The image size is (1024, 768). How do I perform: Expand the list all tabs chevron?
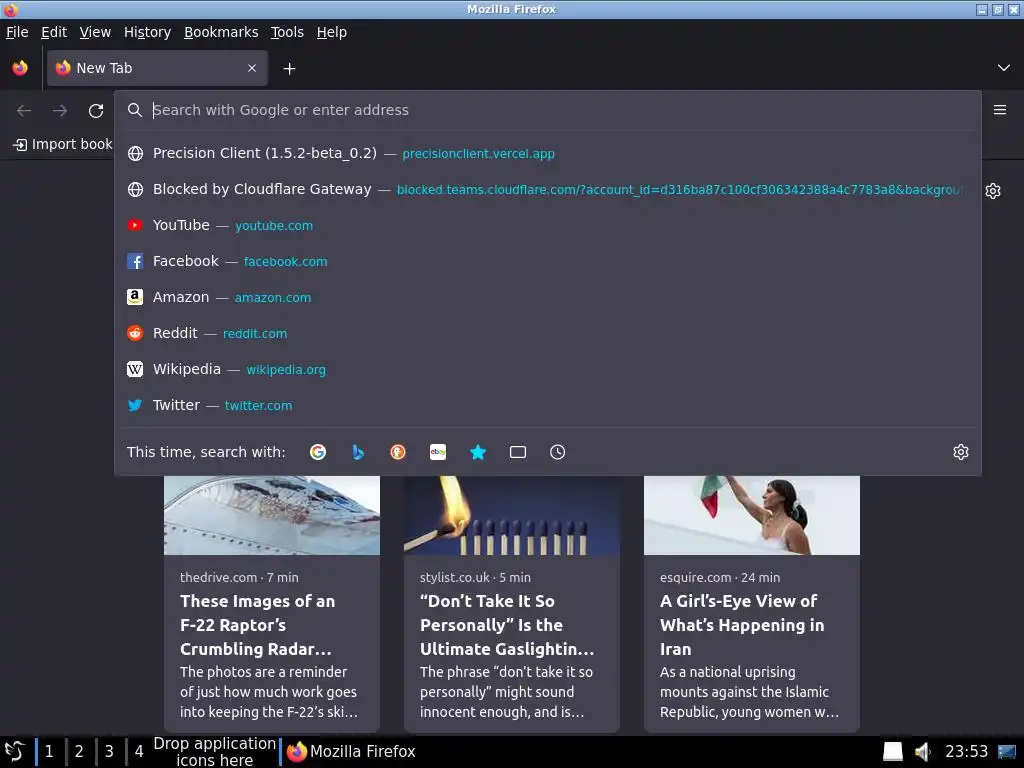click(1004, 68)
